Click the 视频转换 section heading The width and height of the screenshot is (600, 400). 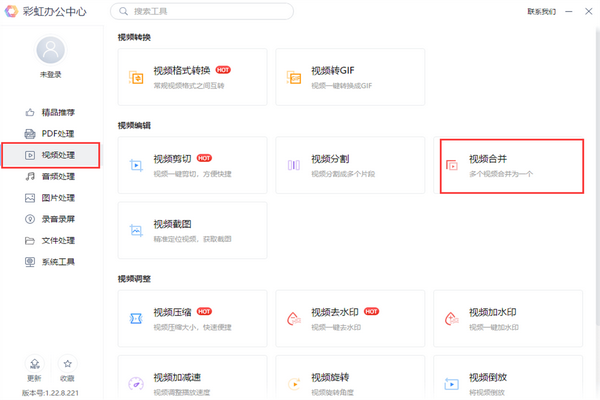(134, 37)
